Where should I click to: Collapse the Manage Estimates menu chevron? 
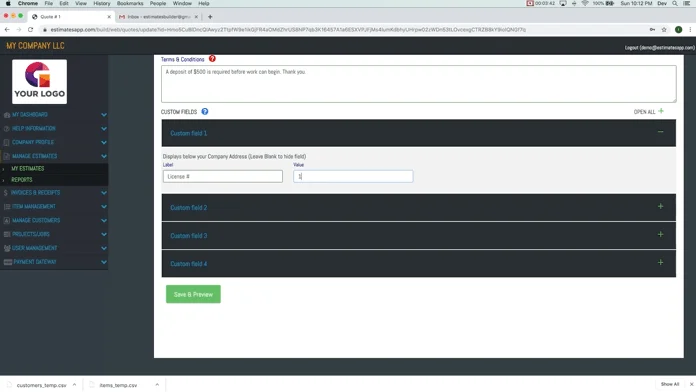[104, 156]
